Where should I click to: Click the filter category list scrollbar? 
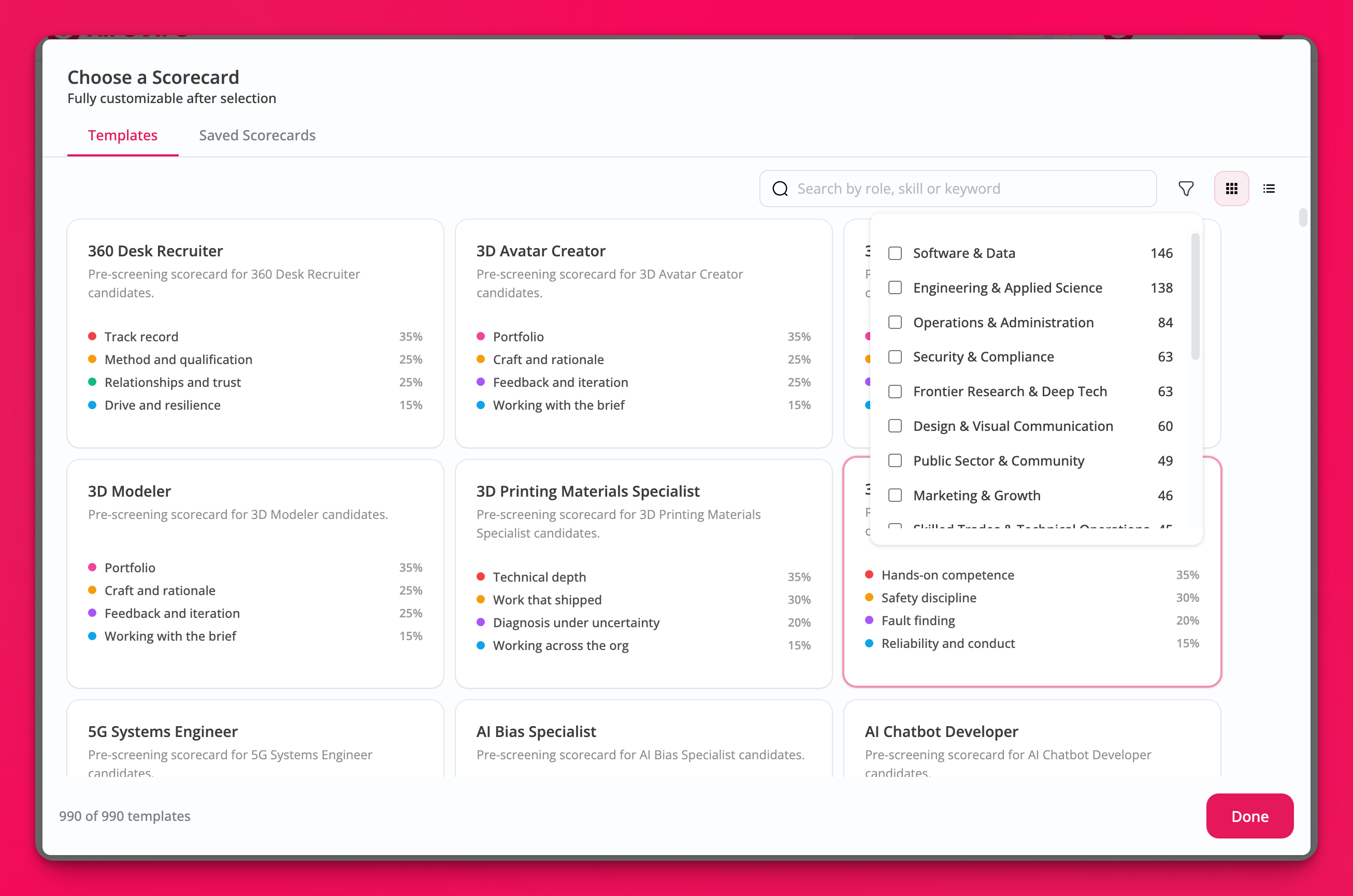coord(1194,297)
